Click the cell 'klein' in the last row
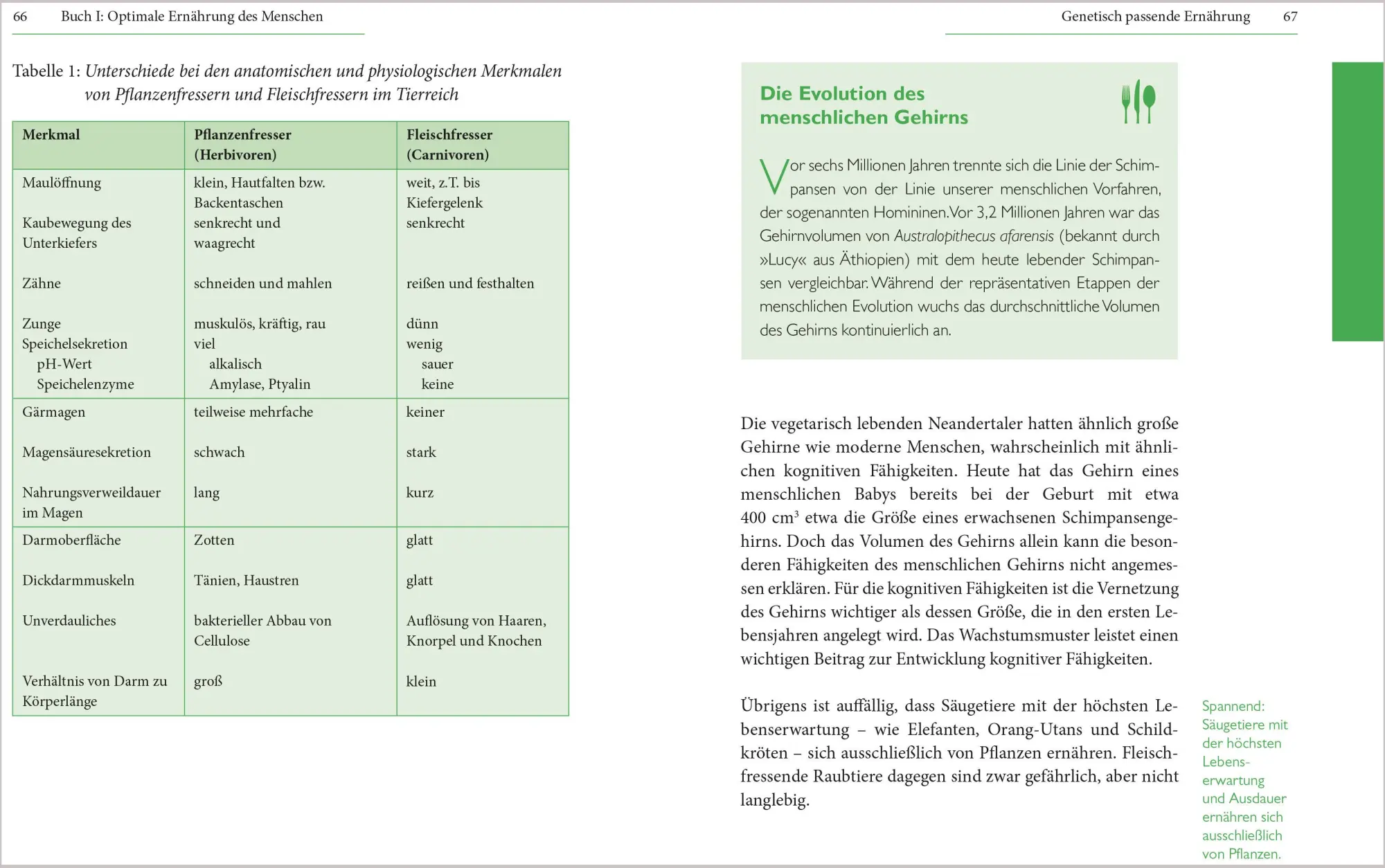Viewport: 1385px width, 868px height. 421,682
